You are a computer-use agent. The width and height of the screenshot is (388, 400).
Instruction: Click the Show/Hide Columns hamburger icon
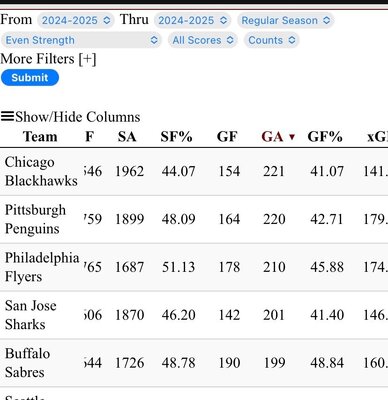coord(7,116)
